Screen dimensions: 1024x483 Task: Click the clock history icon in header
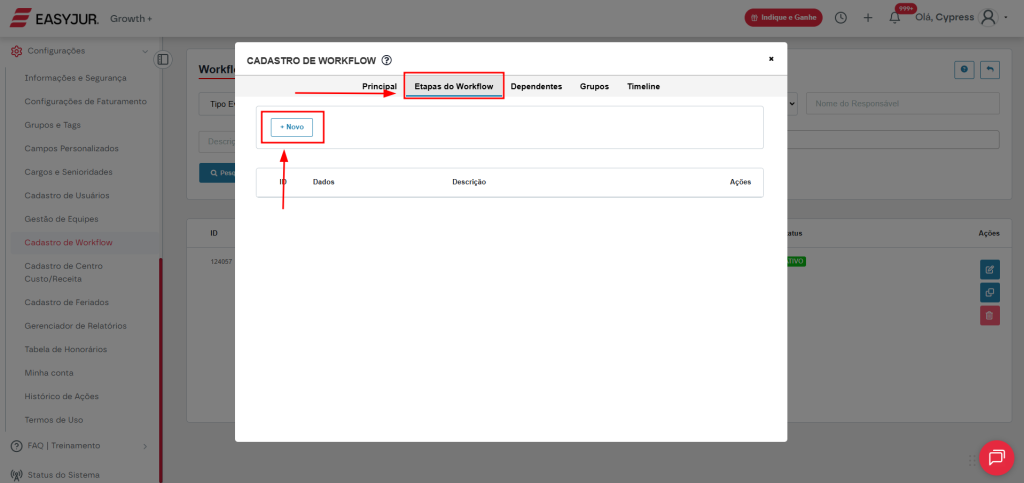841,18
